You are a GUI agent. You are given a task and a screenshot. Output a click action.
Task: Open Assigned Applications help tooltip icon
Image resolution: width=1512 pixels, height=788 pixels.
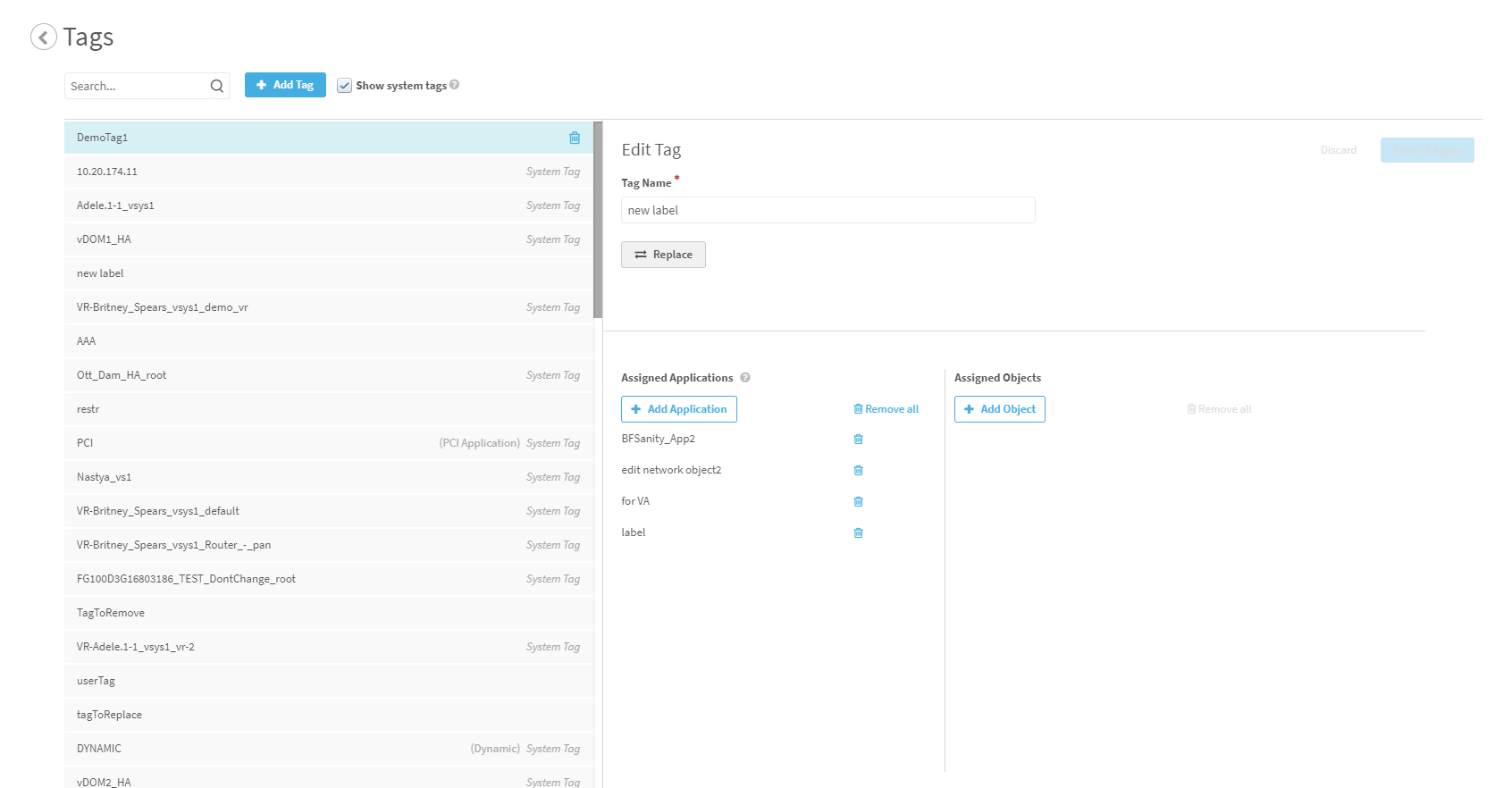[x=745, y=378]
